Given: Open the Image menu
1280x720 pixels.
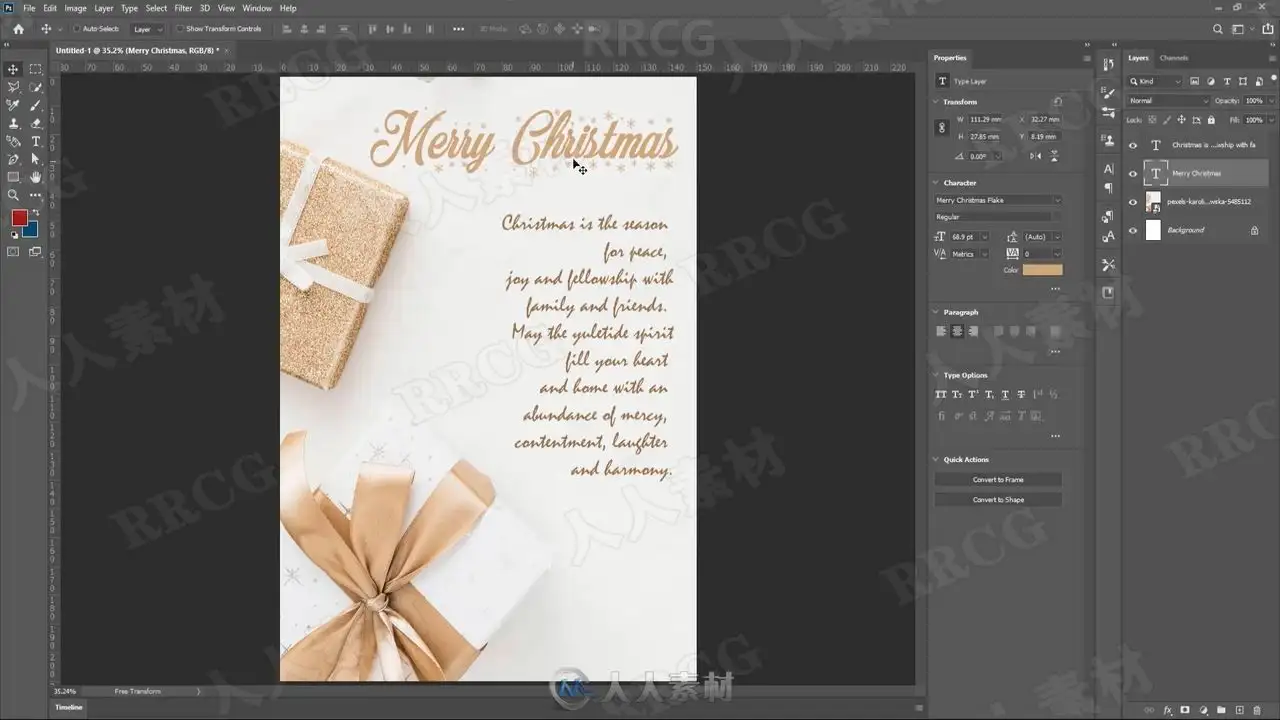Looking at the screenshot, I should (x=75, y=8).
